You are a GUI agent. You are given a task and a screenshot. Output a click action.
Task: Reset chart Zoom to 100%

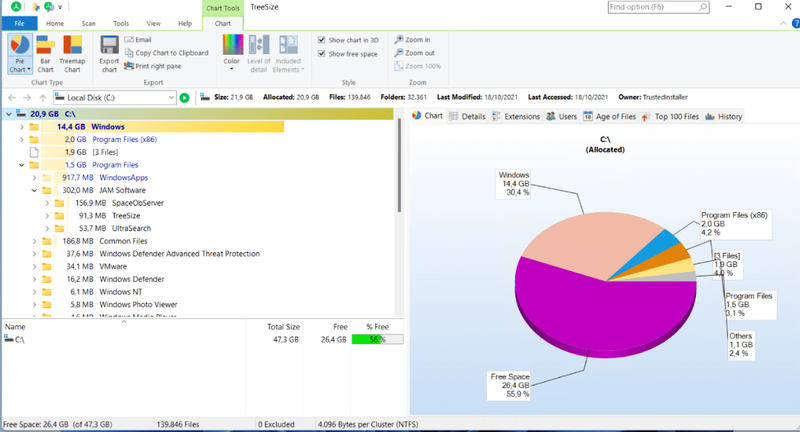click(x=417, y=66)
